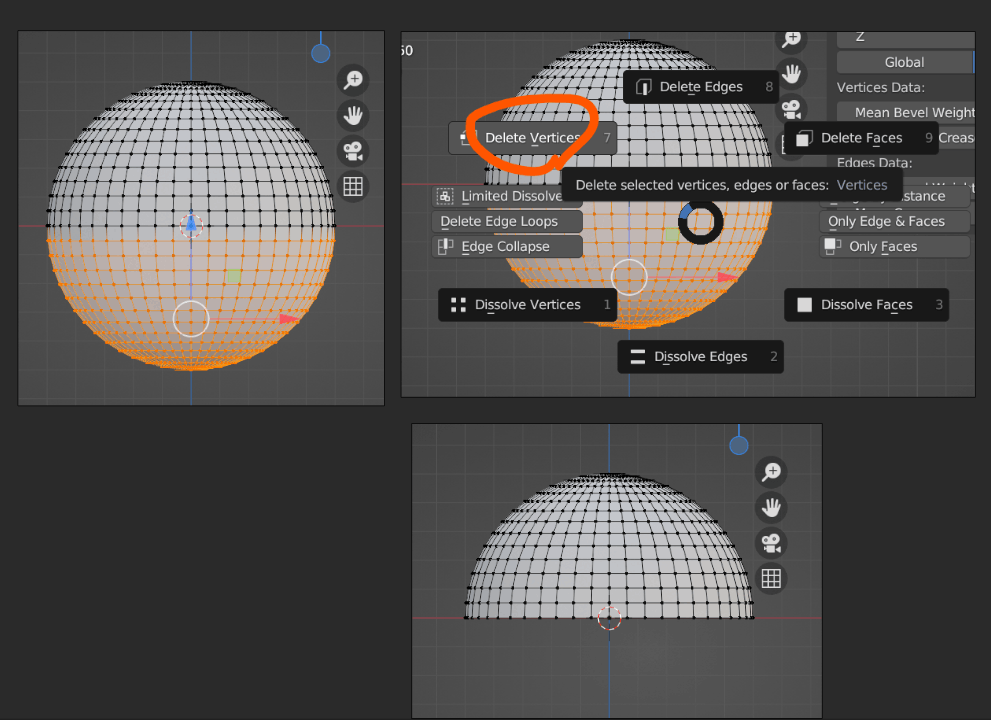
Task: Toggle camera view in top-left viewport
Action: coord(353,151)
